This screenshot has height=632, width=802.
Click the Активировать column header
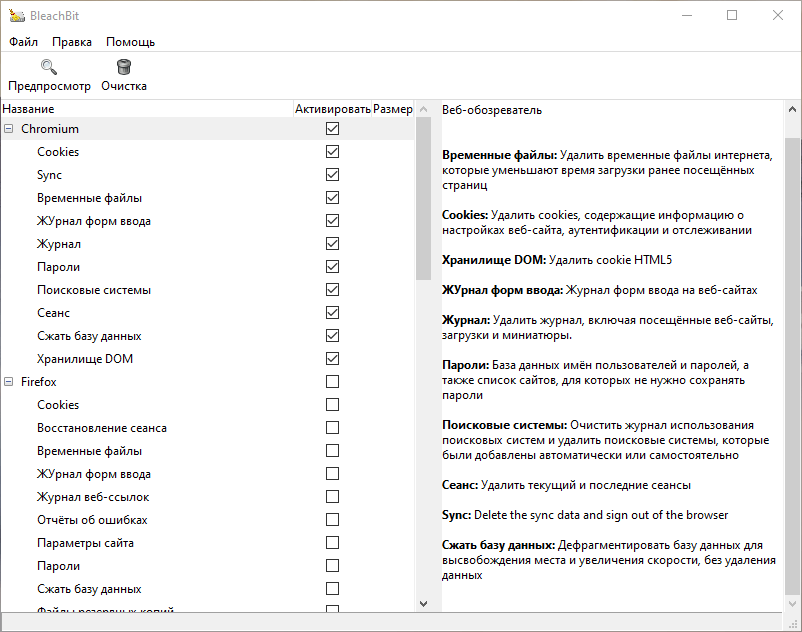[332, 109]
